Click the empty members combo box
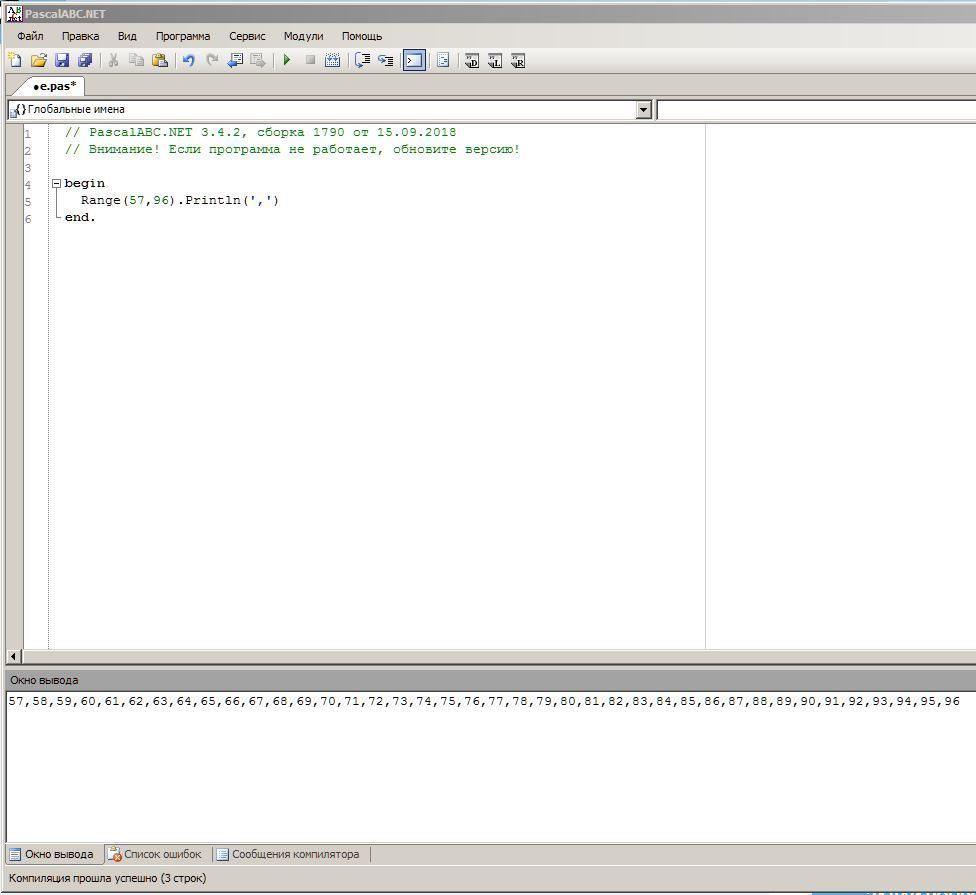The width and height of the screenshot is (976, 895). pyautogui.click(x=816, y=110)
